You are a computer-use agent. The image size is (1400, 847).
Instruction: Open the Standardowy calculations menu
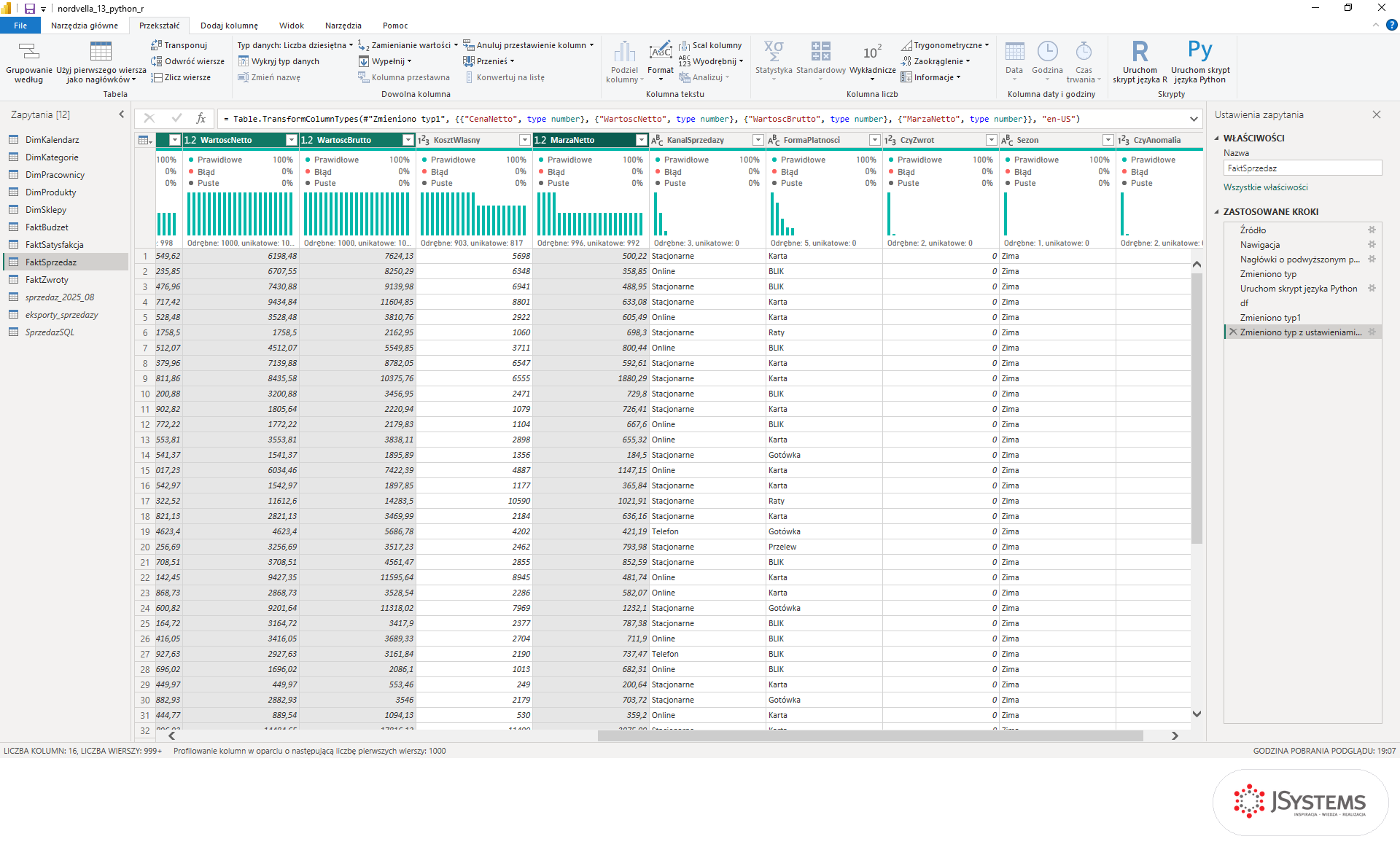tap(821, 62)
